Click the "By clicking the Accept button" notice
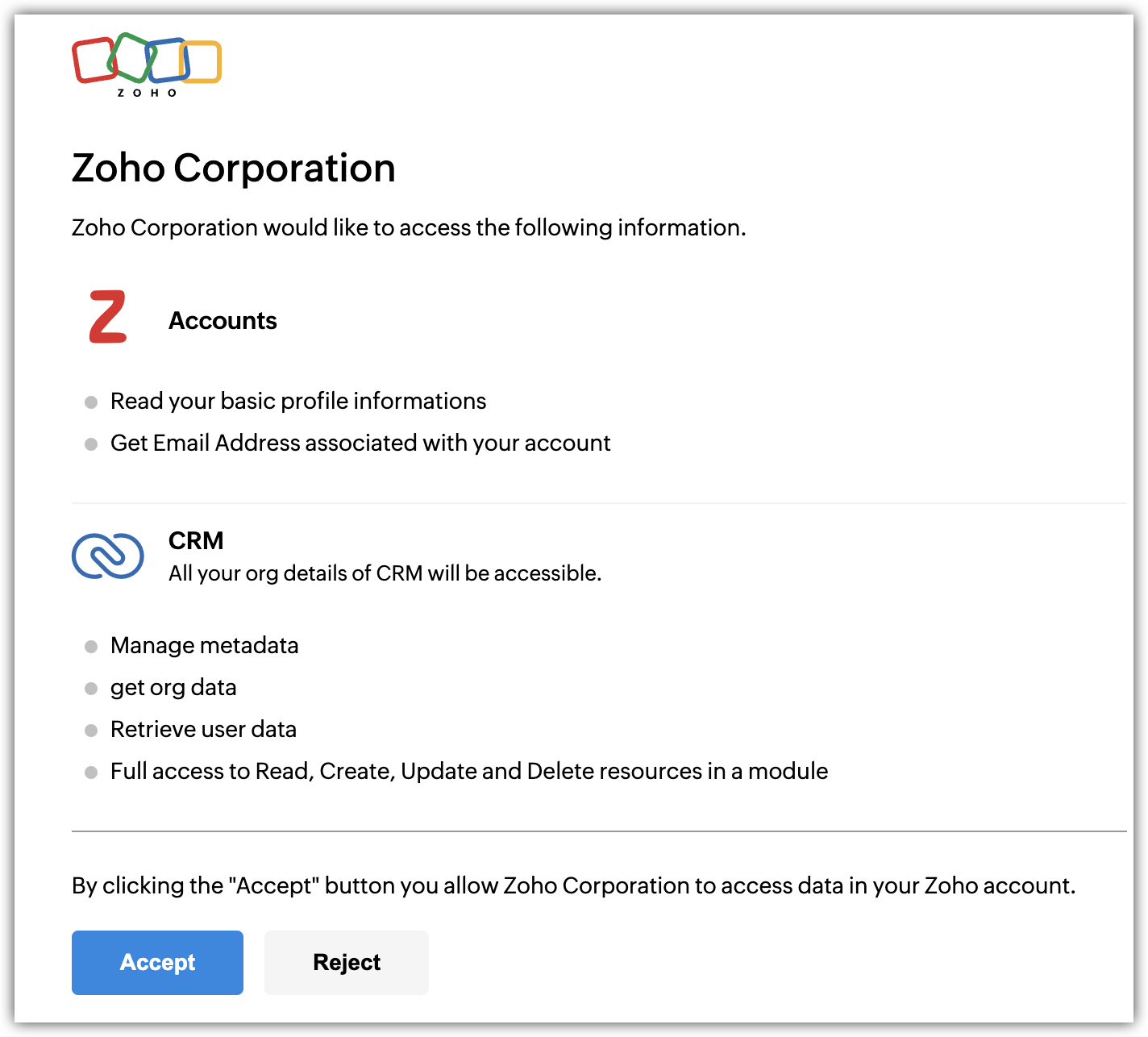 (573, 885)
